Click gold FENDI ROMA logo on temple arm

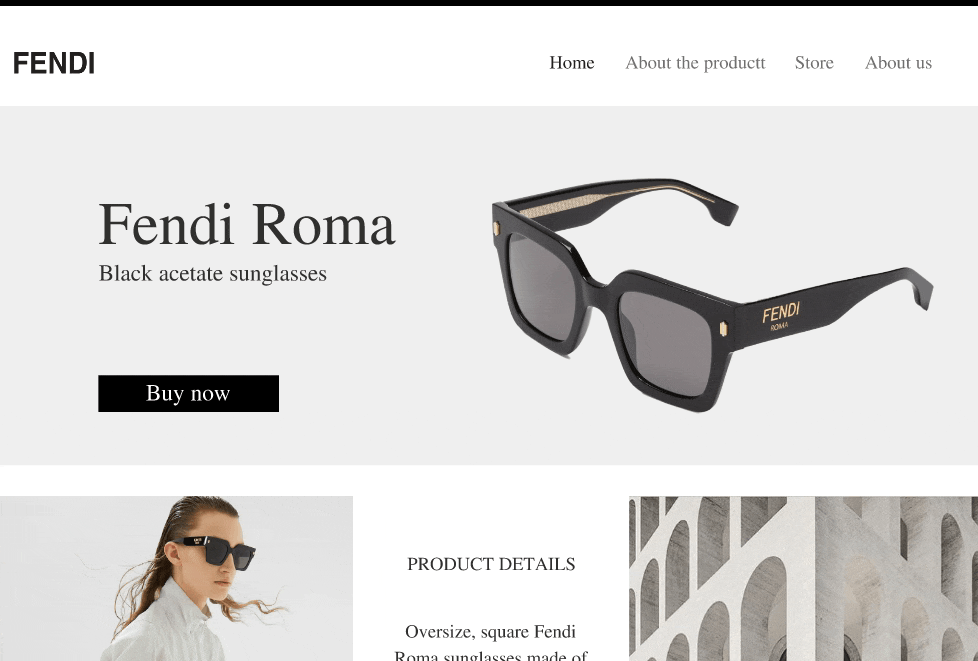780,316
